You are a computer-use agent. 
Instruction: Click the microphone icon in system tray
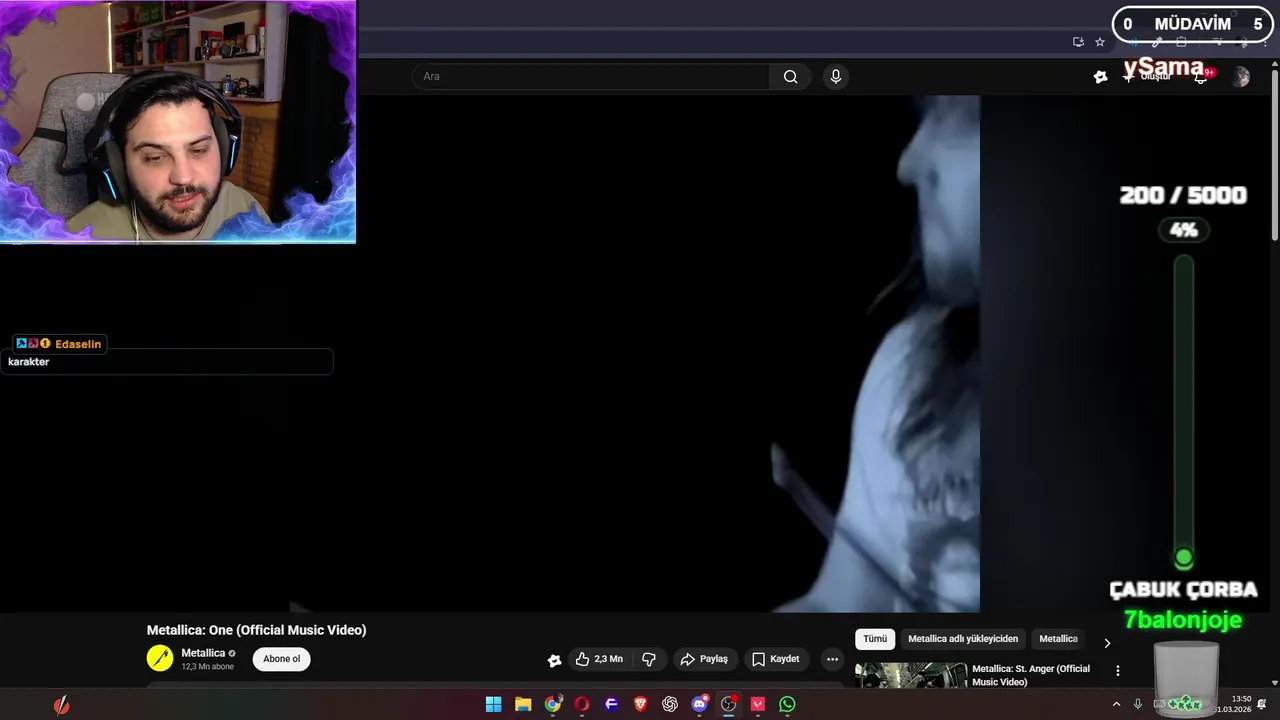click(1138, 704)
